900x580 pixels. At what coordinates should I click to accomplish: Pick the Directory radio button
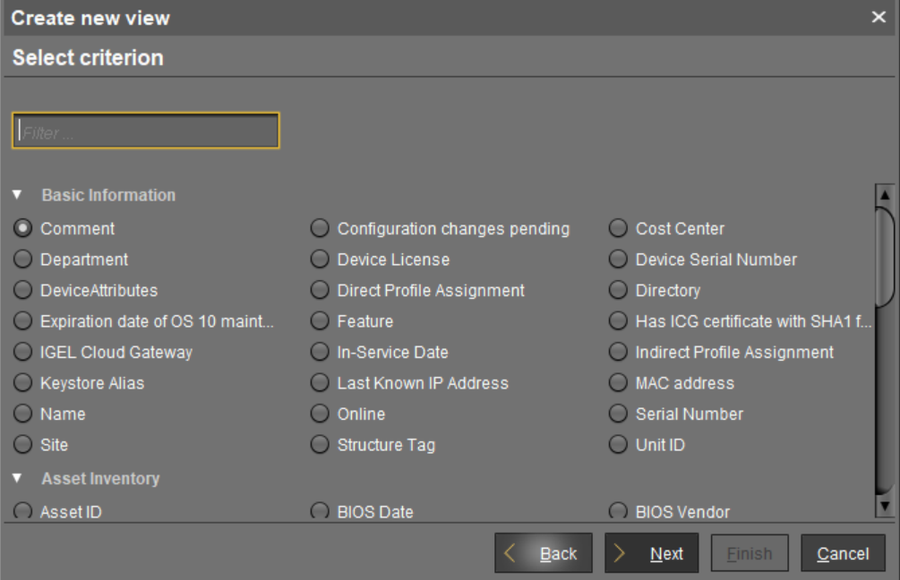(x=619, y=291)
